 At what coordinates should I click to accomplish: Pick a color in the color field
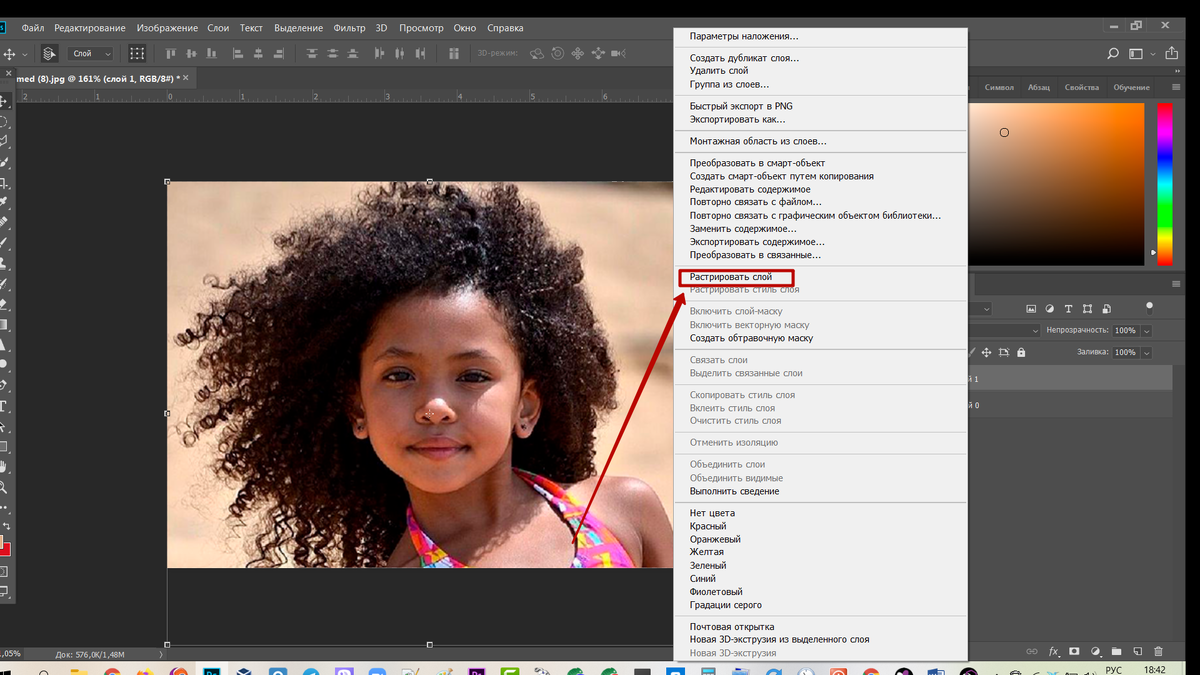1057,184
